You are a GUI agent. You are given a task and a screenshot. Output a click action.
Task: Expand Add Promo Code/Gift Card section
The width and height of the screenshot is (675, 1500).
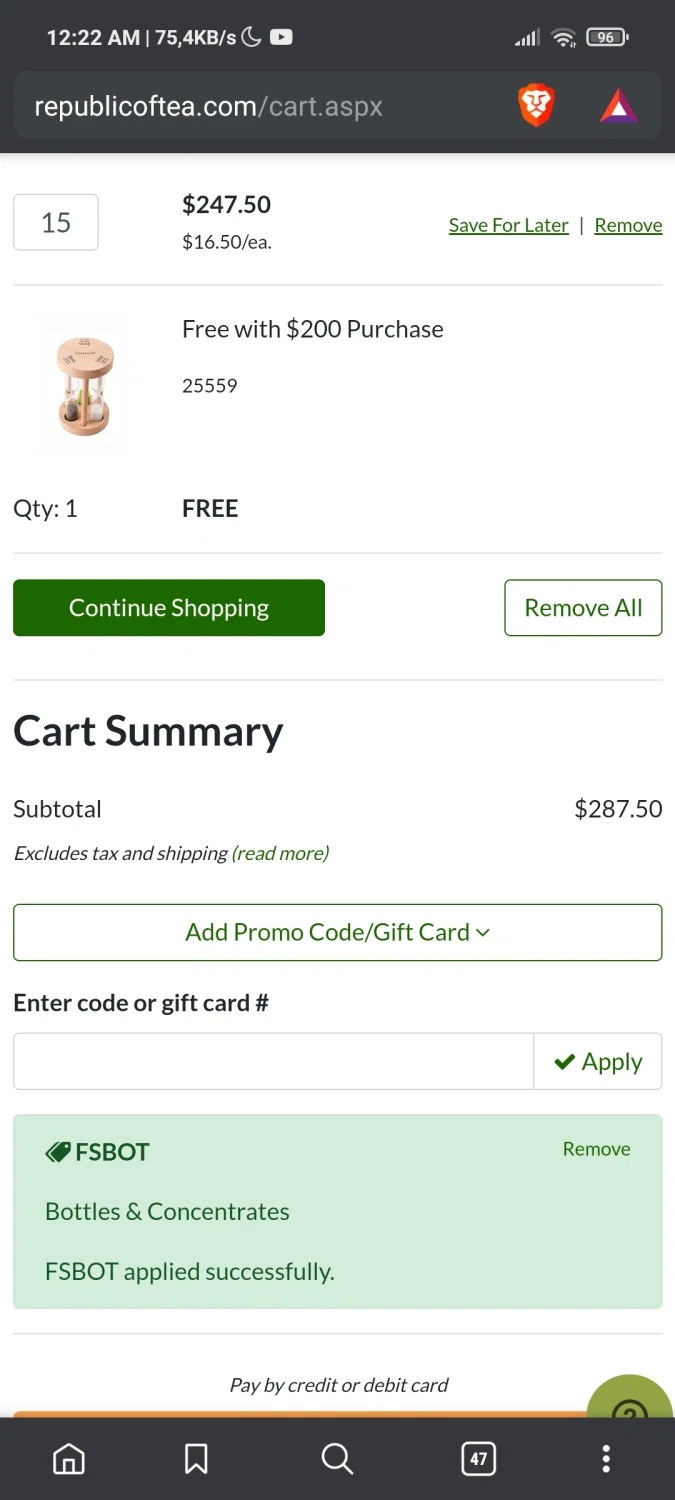[337, 932]
